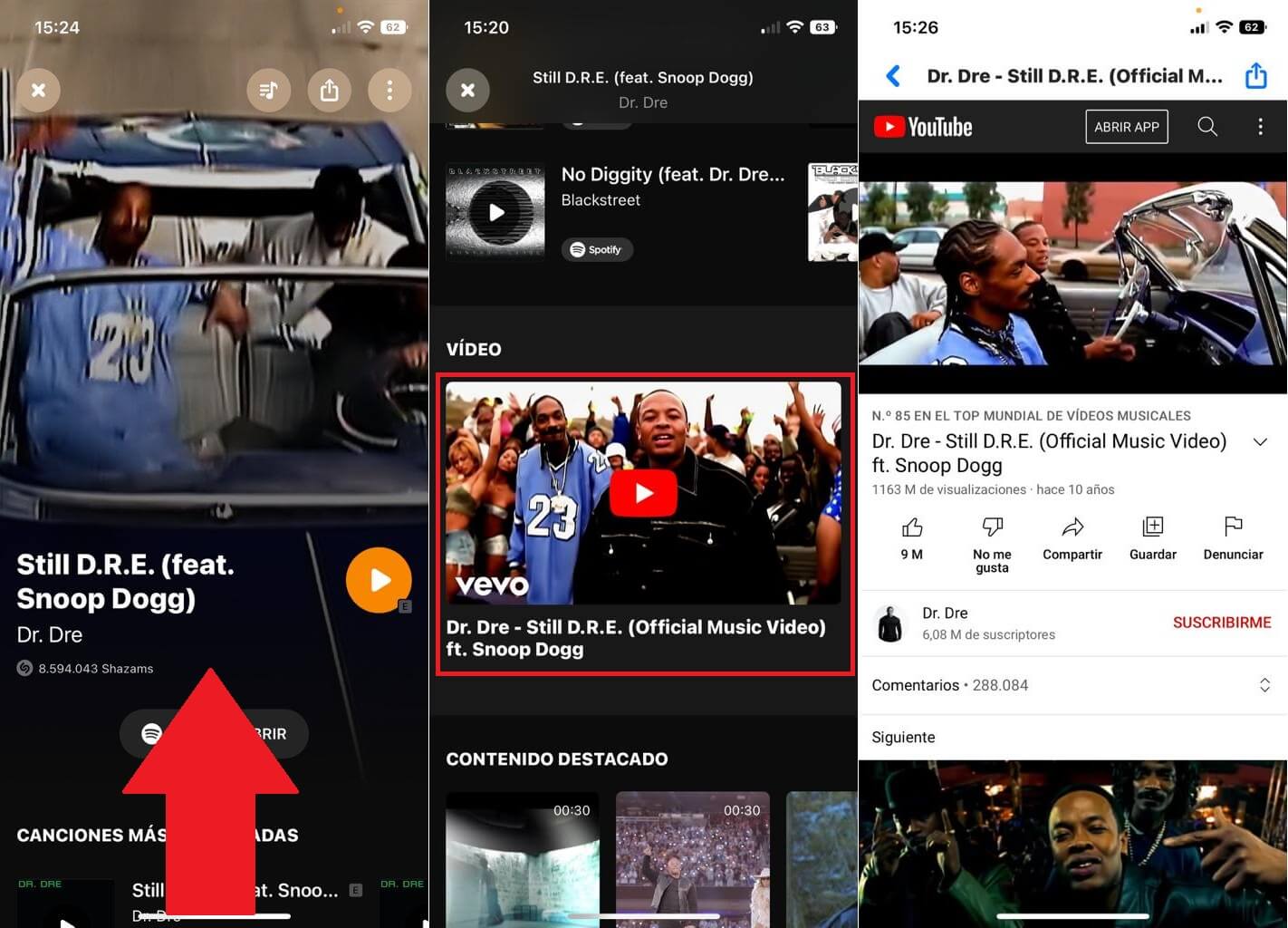Tap the explicit E badge by play button
The height and width of the screenshot is (928, 1288).
tap(405, 606)
